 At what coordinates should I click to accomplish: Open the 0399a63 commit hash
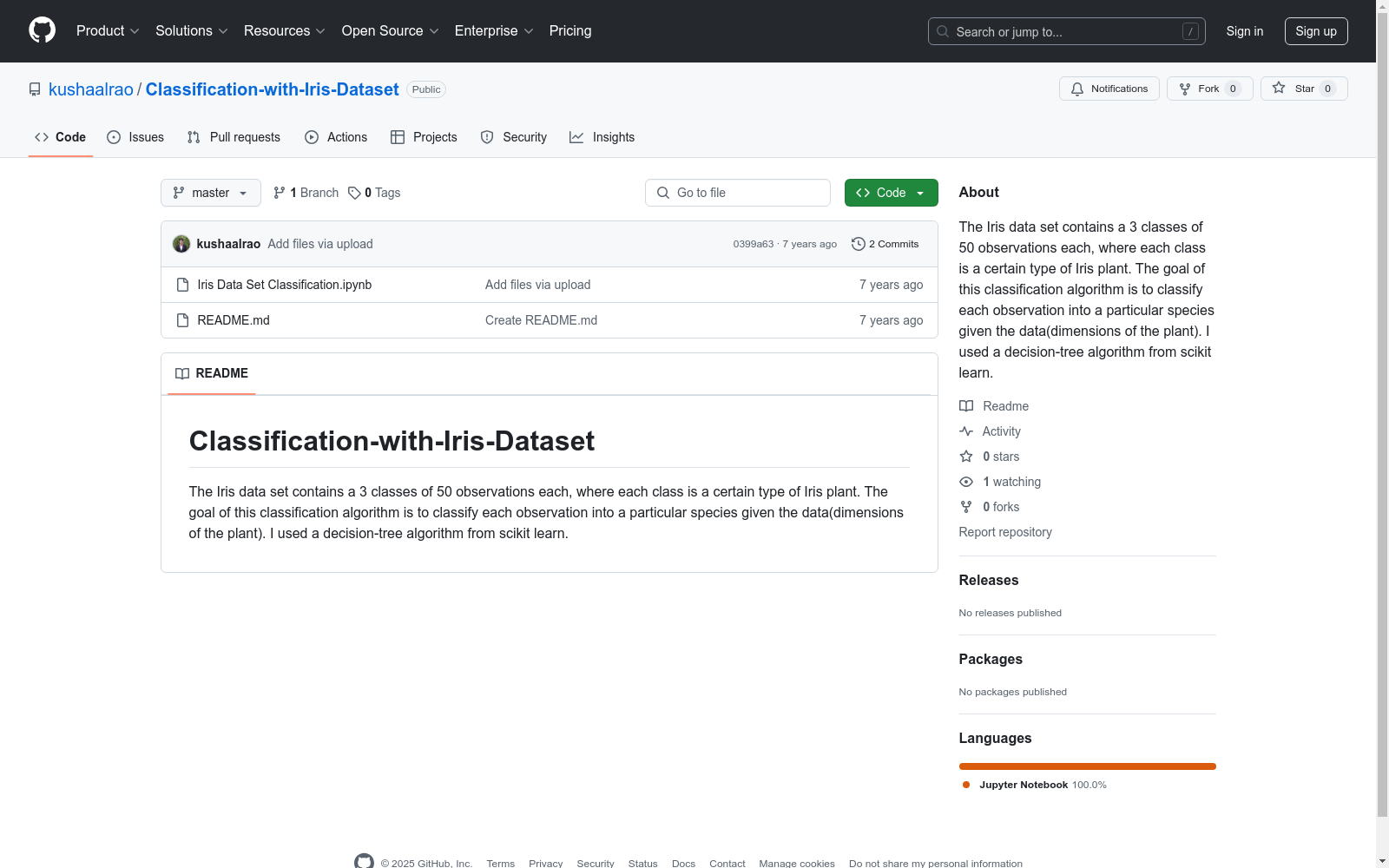pos(754,244)
